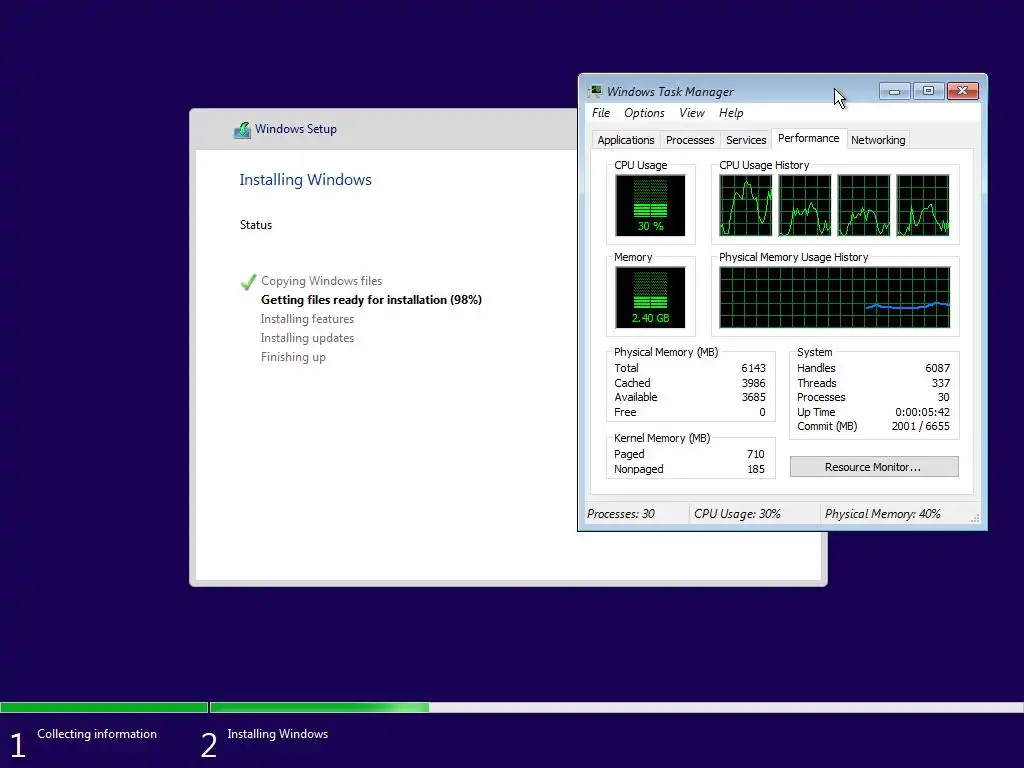Click the Installing Windows progress bar segment

pyautogui.click(x=616, y=707)
